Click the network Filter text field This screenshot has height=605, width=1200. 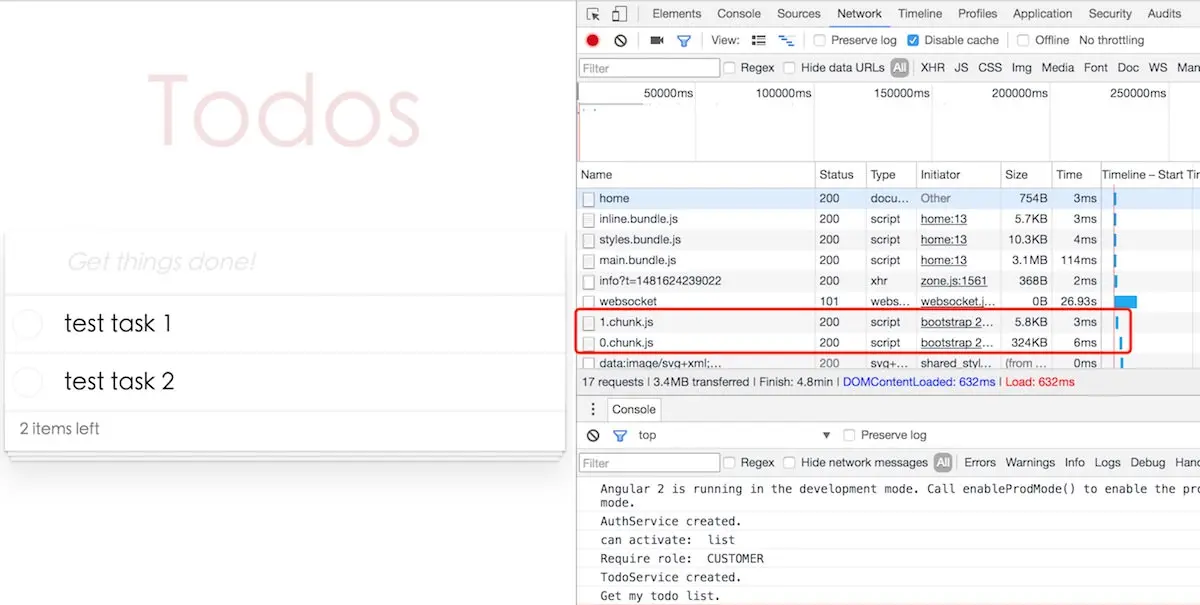(x=649, y=68)
